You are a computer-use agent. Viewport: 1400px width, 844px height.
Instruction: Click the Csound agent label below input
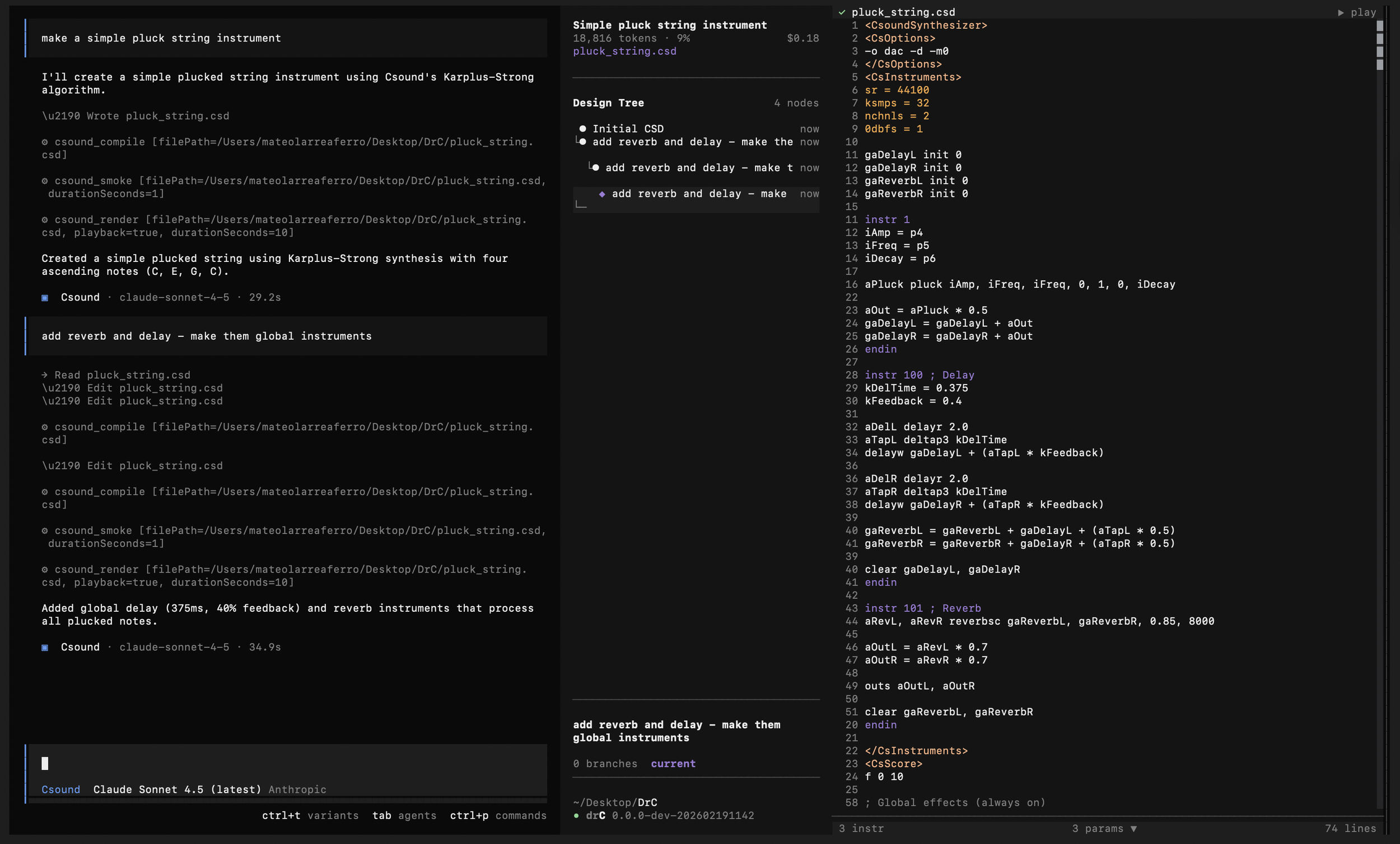[x=60, y=790]
